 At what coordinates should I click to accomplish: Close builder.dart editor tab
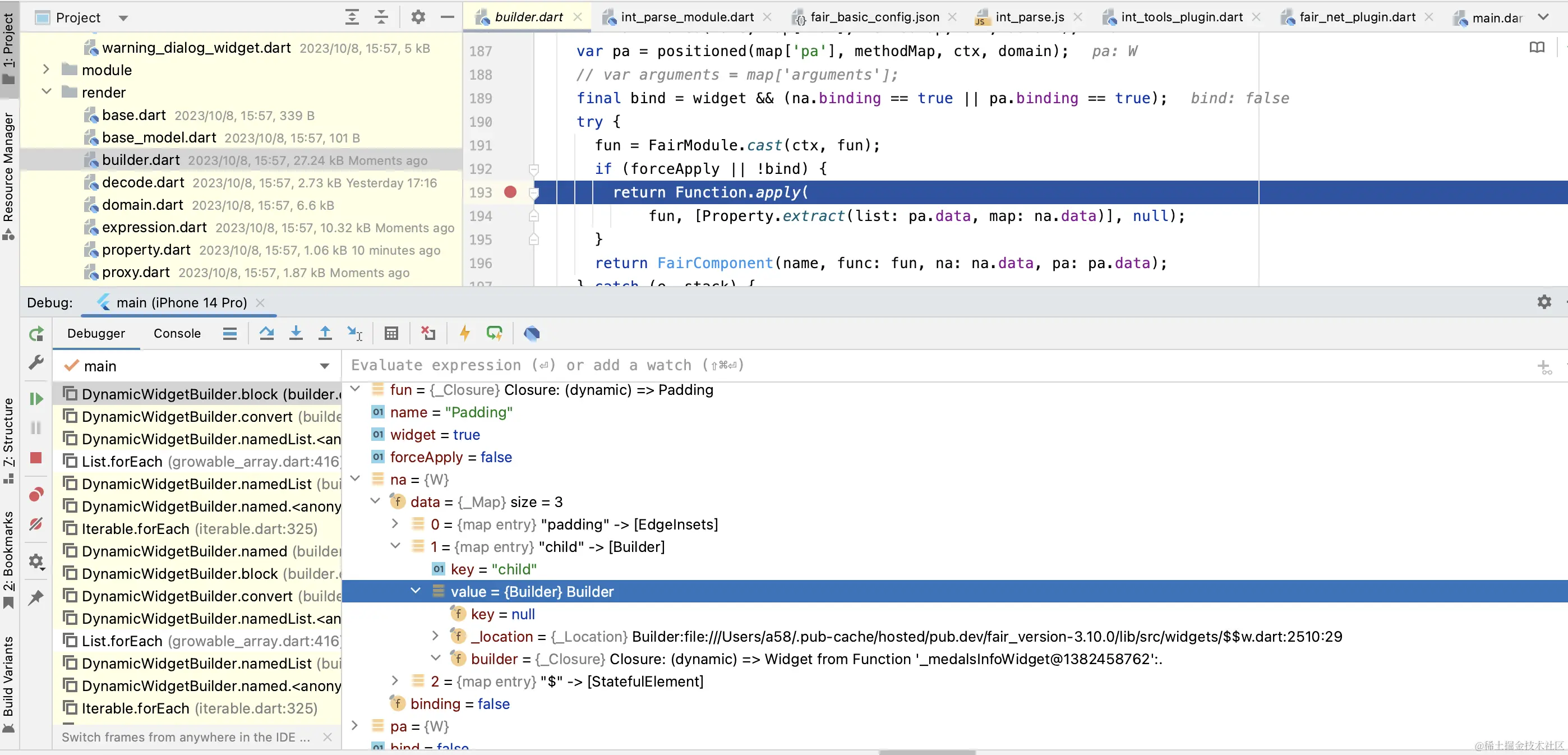click(x=578, y=17)
